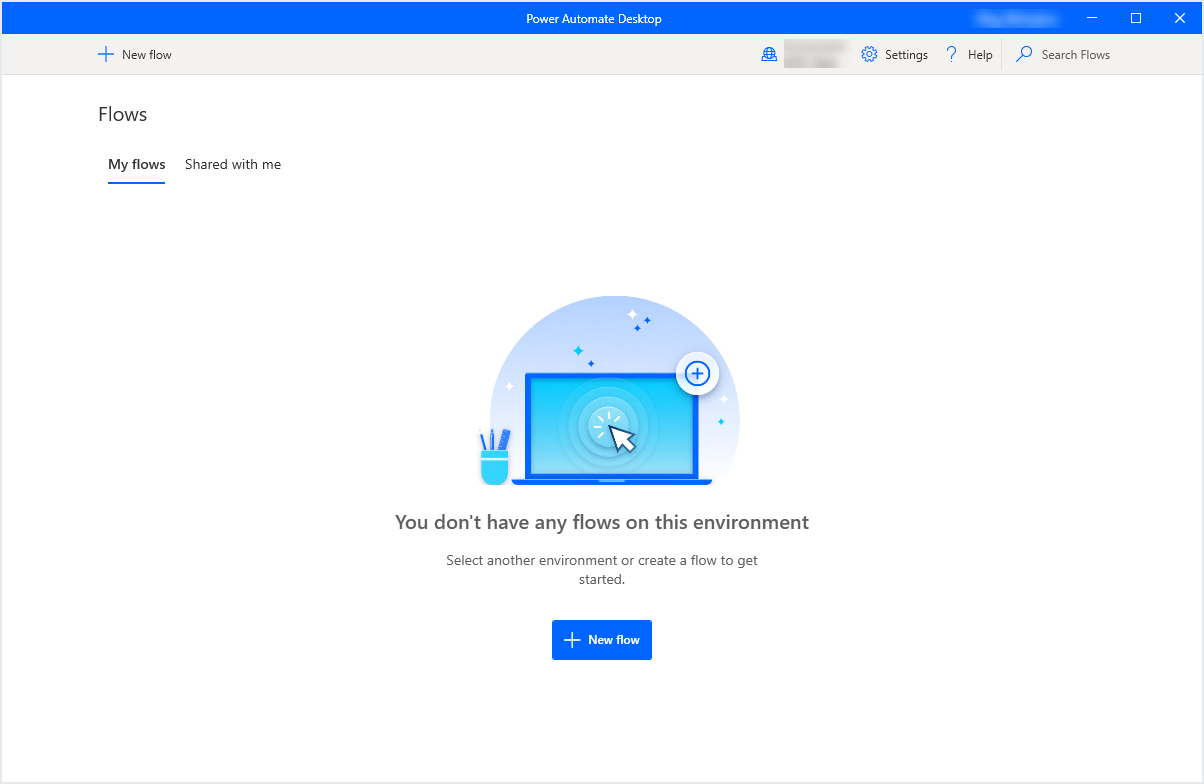Open Settings via the gear icon
The width and height of the screenshot is (1204, 784).
pos(867,53)
